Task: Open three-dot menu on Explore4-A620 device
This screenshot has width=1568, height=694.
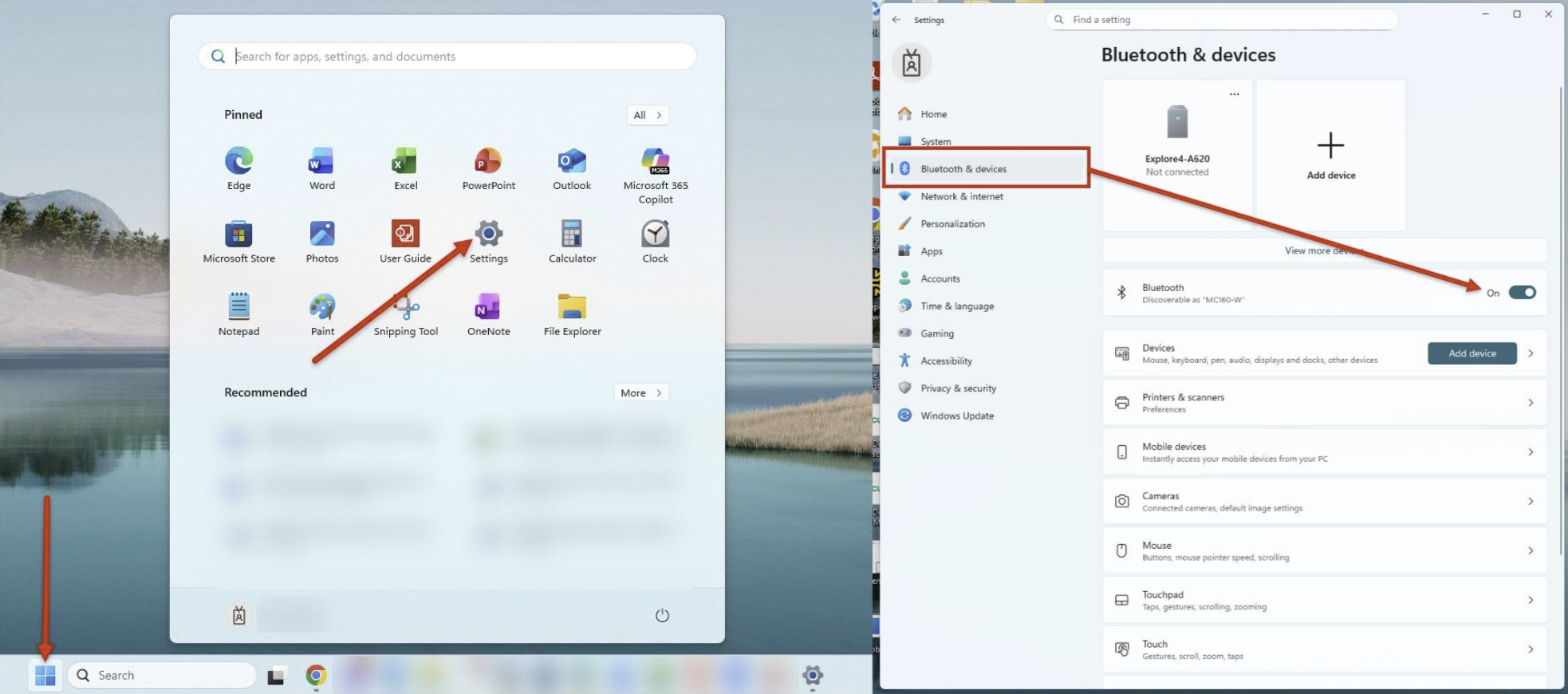Action: point(1234,94)
